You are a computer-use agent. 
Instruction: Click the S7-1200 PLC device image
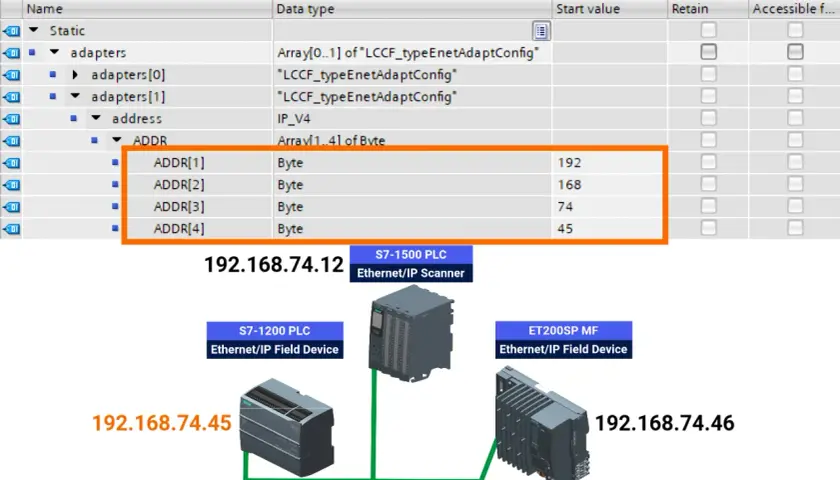click(x=287, y=427)
